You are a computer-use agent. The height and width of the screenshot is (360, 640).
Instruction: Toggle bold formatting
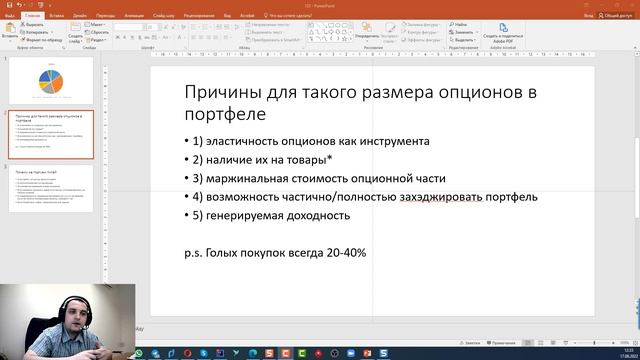click(118, 38)
